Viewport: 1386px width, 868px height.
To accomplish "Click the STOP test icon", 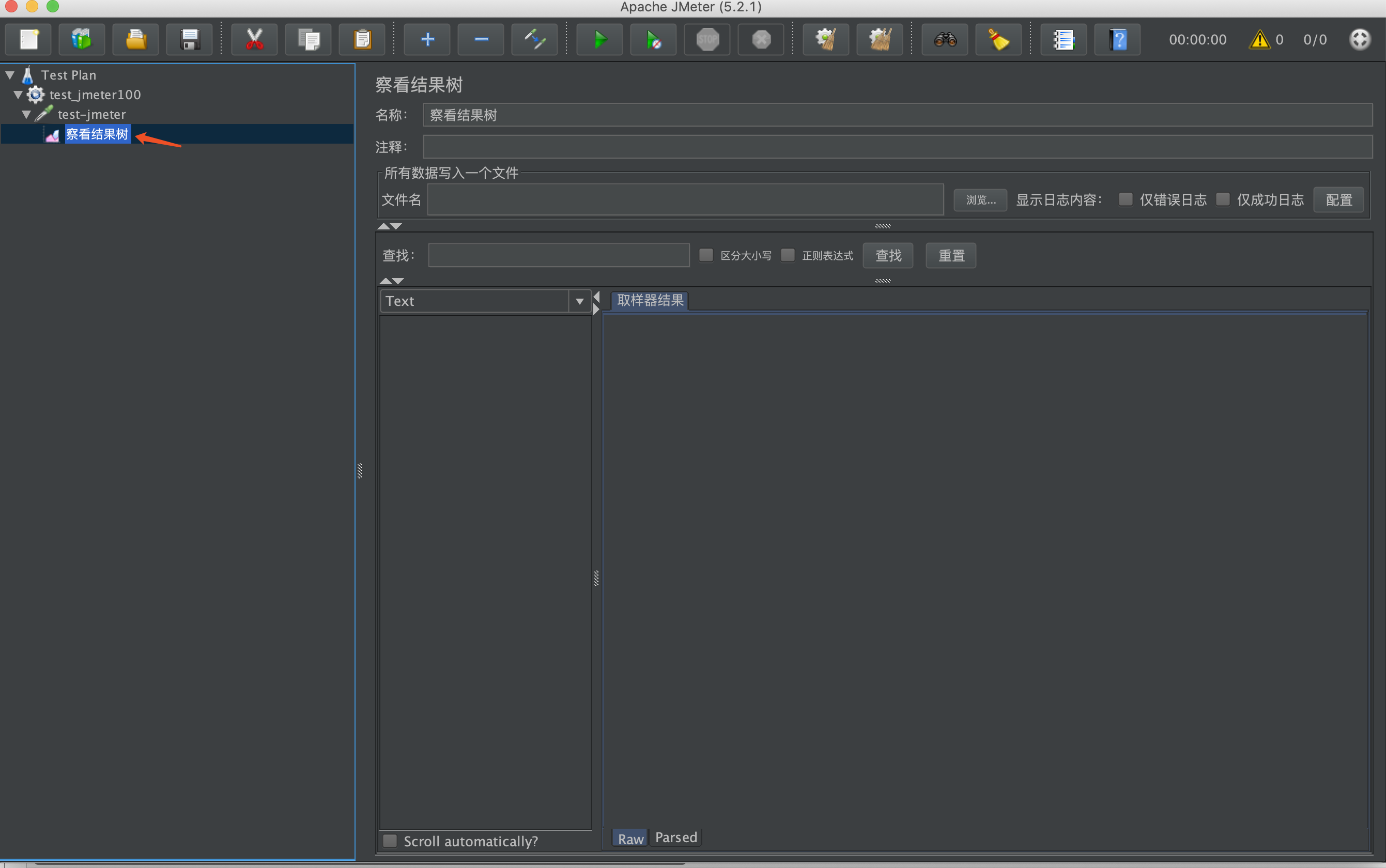I will [707, 40].
